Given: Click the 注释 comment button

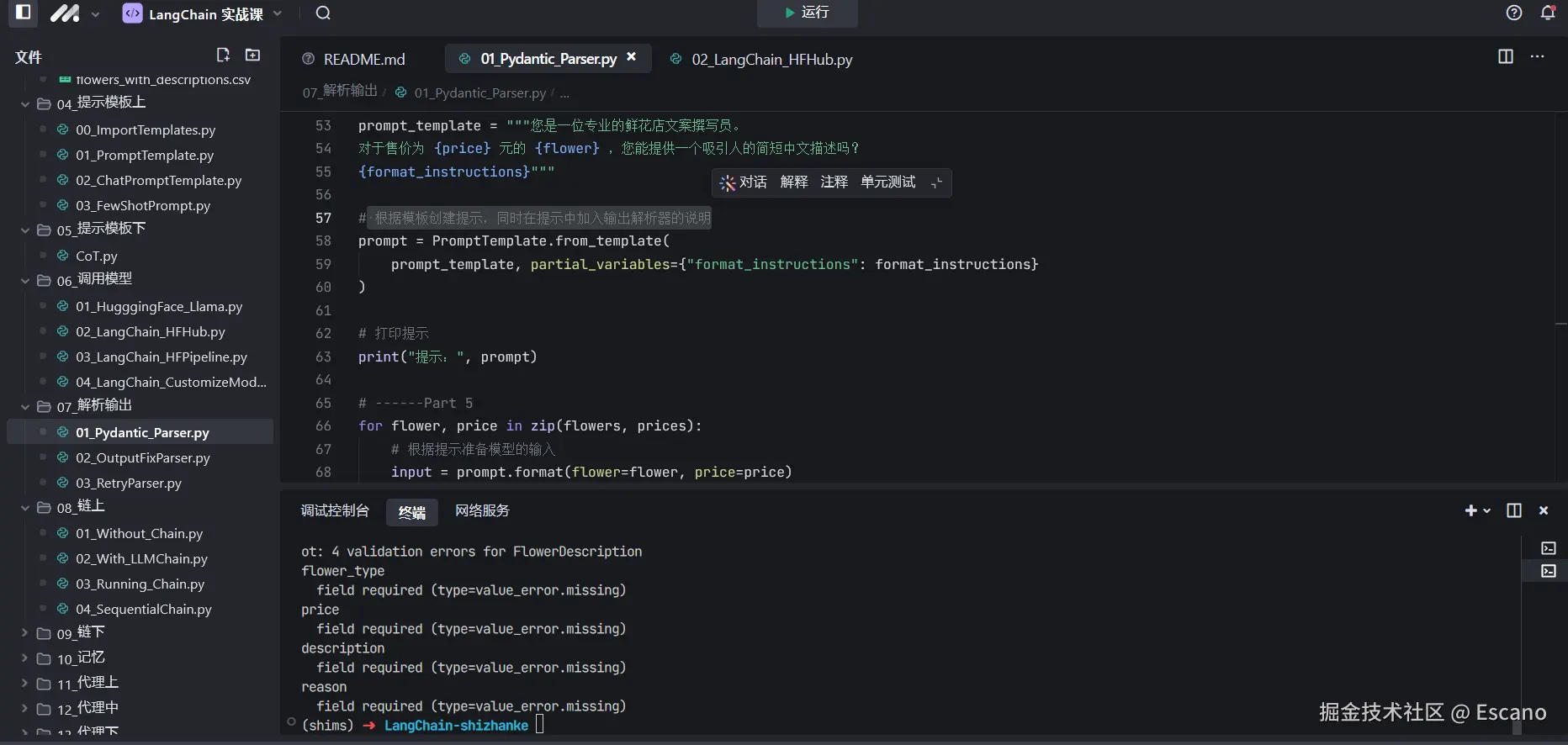Looking at the screenshot, I should coord(834,182).
